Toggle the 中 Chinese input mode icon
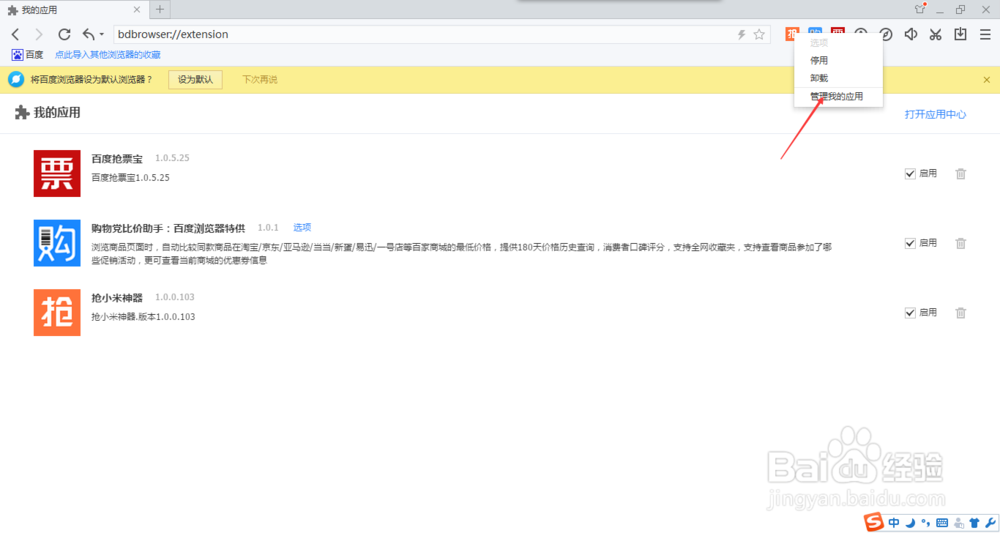1000x533 pixels. (x=894, y=523)
